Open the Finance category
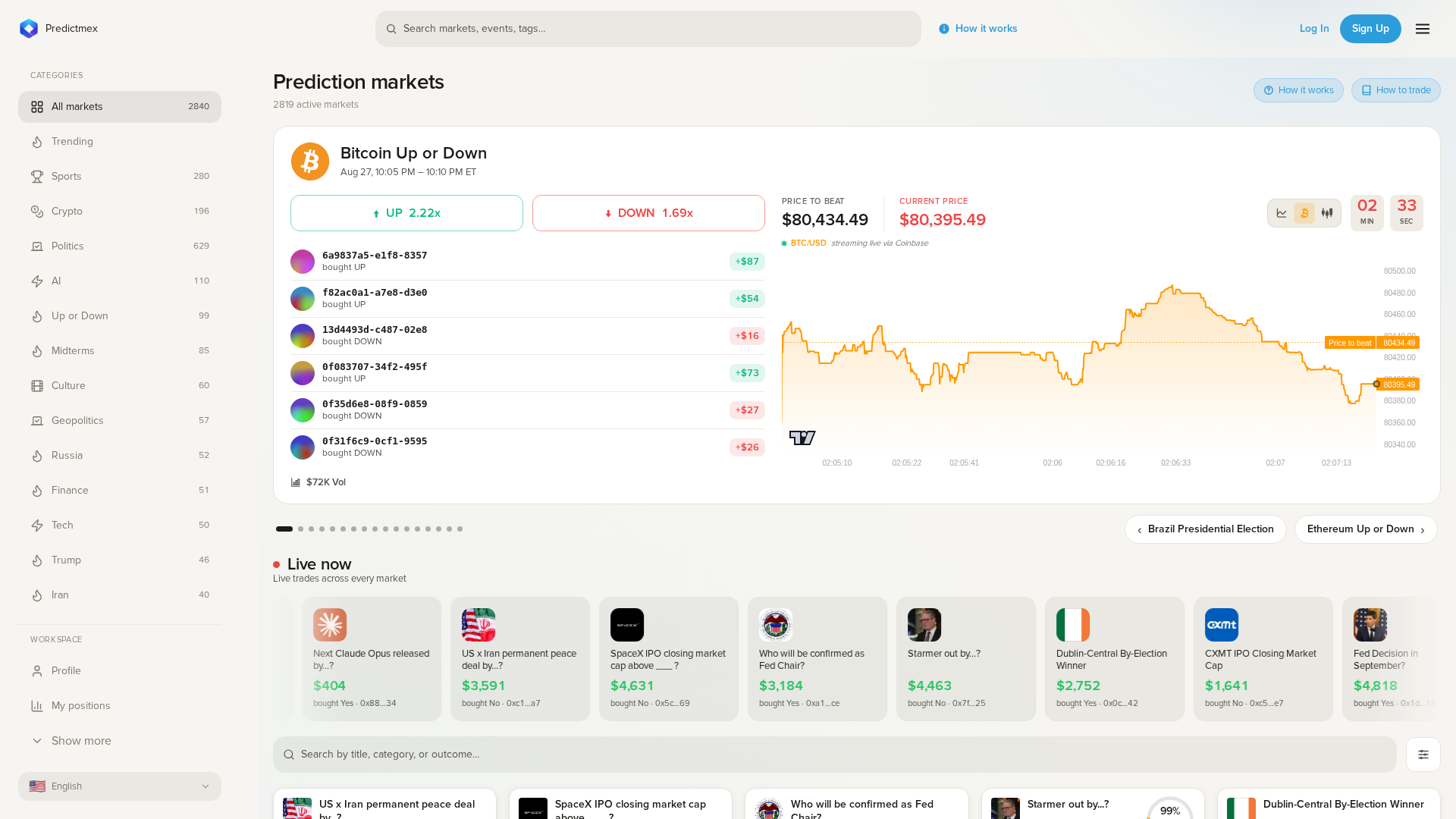This screenshot has width=1456, height=819. pyautogui.click(x=120, y=491)
